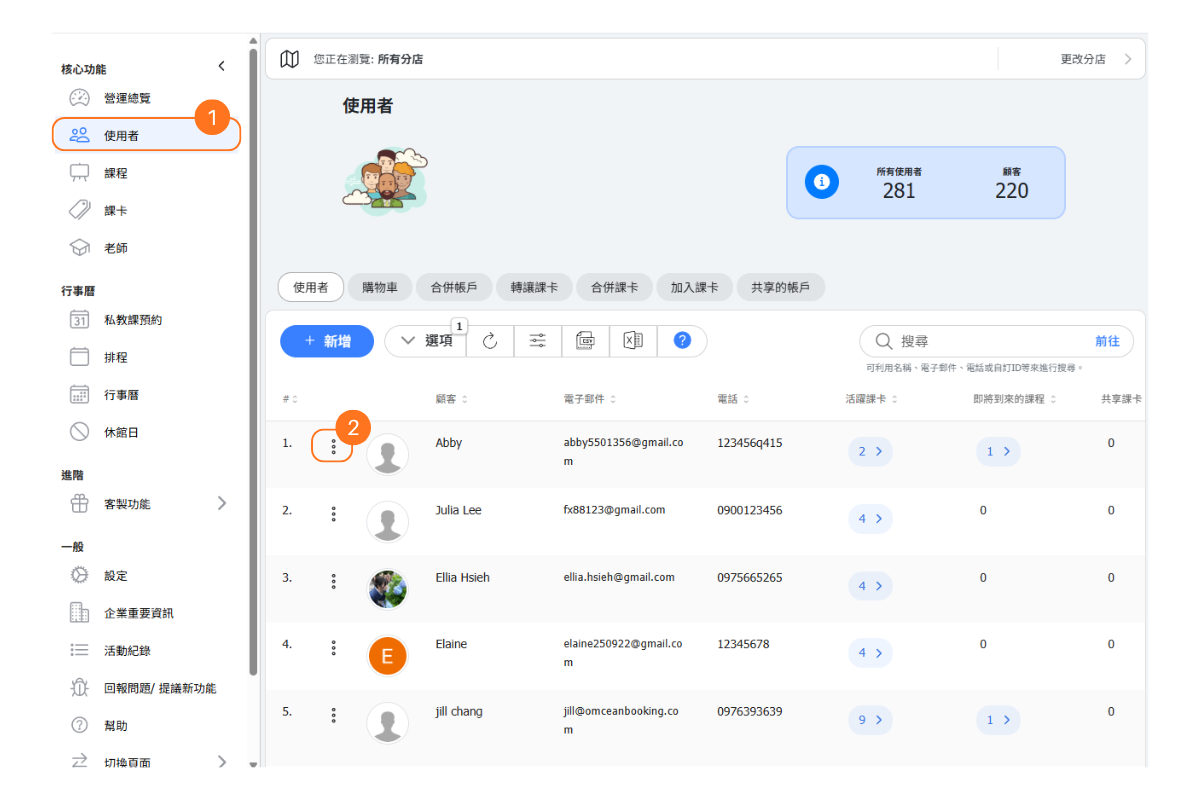Sort the table by the 顧客 column
The width and height of the screenshot is (1200, 800).
point(451,399)
